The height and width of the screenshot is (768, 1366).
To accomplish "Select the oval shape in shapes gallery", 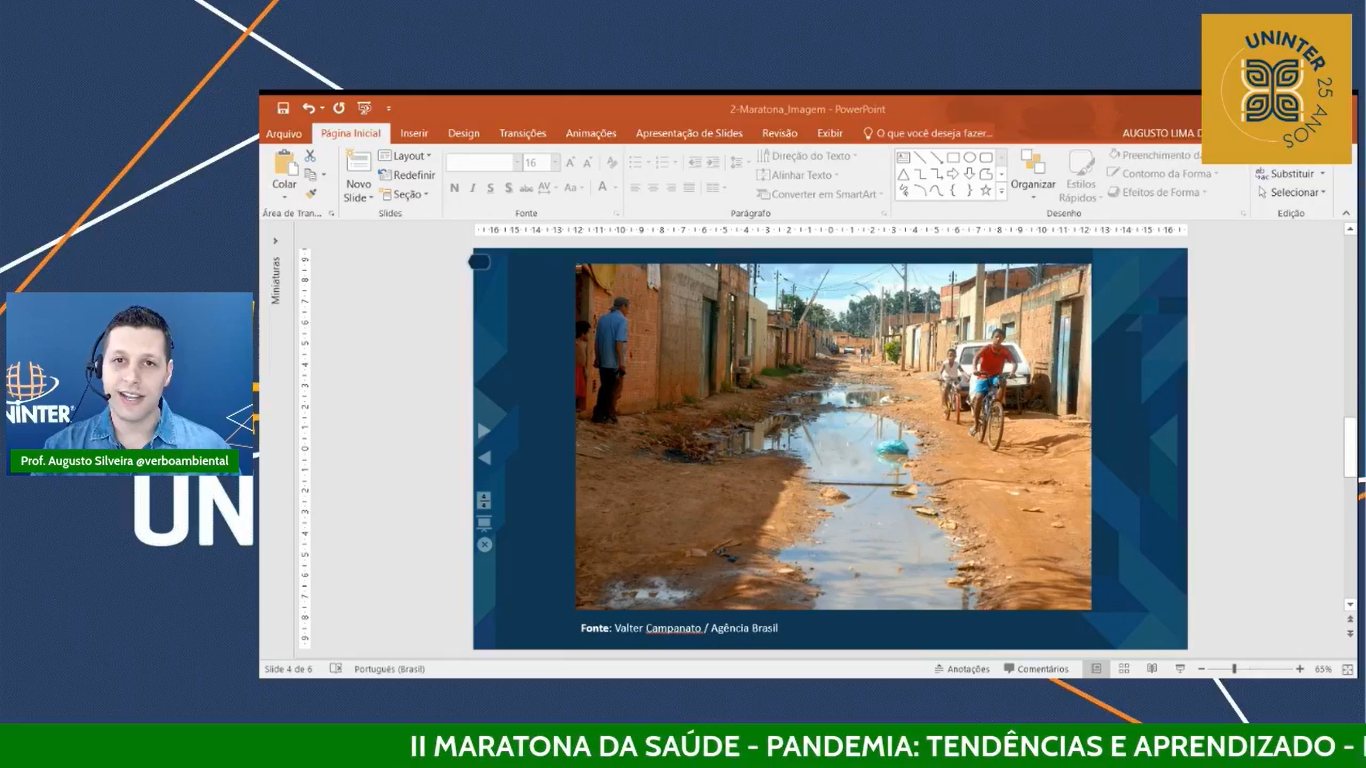I will click(x=969, y=157).
